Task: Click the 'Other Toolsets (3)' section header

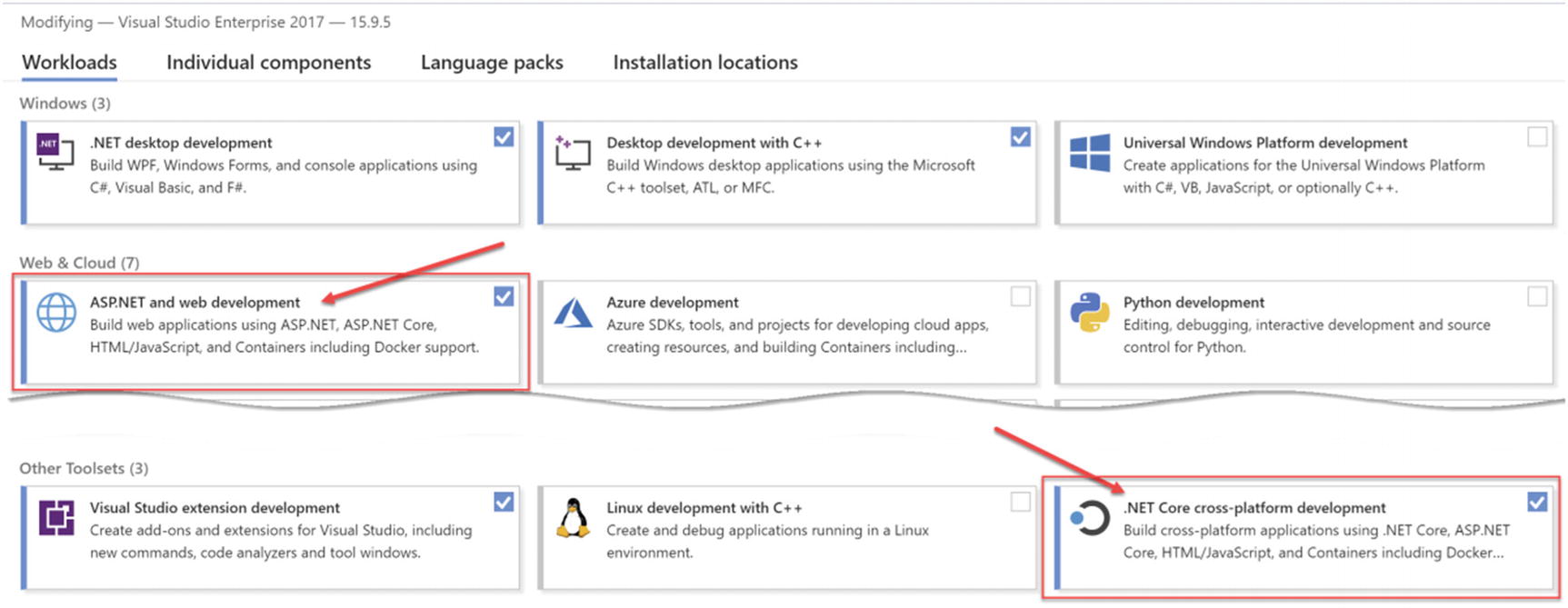Action: [84, 468]
